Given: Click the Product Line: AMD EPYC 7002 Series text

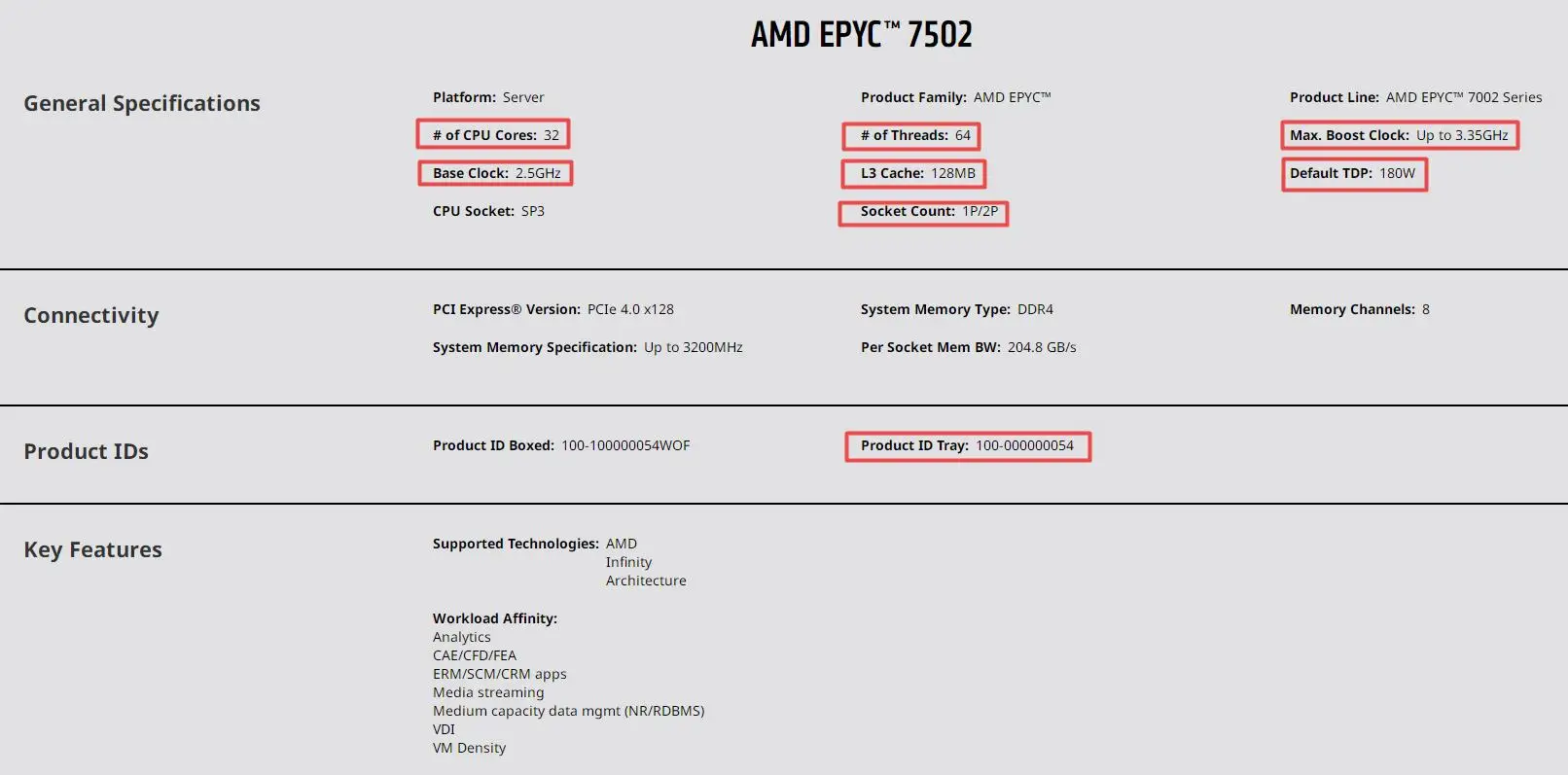Looking at the screenshot, I should click(1415, 97).
